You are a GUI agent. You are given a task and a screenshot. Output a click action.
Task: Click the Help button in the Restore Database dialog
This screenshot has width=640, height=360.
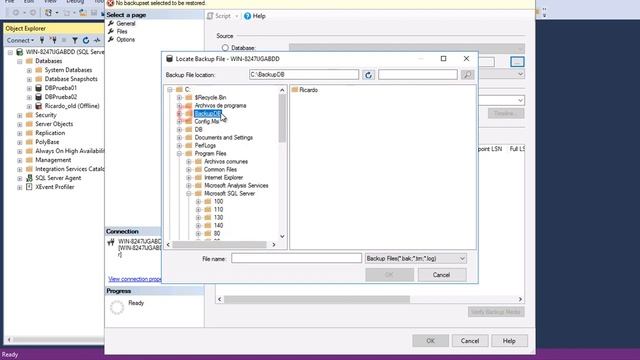[x=509, y=340]
